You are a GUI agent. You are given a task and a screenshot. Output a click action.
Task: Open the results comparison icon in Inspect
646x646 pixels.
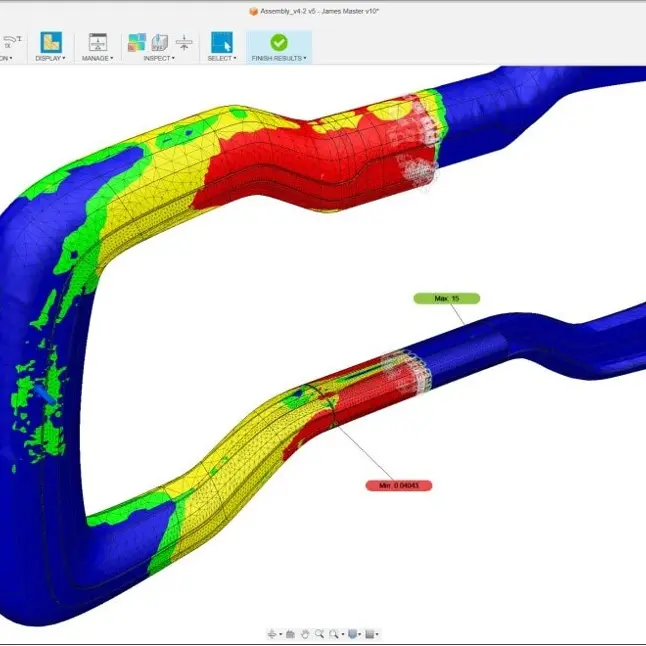point(137,42)
